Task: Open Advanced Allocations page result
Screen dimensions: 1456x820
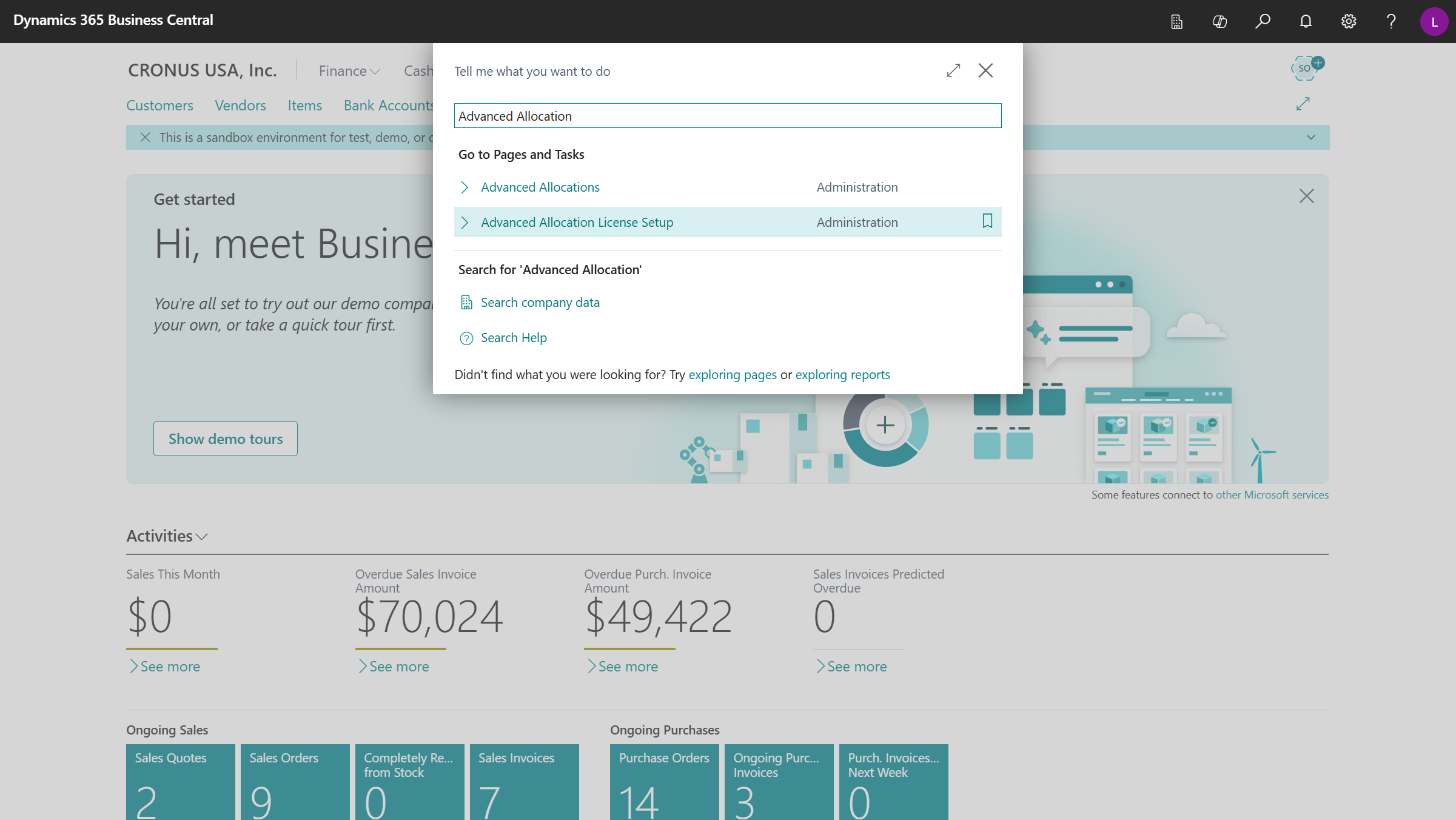Action: coord(540,187)
